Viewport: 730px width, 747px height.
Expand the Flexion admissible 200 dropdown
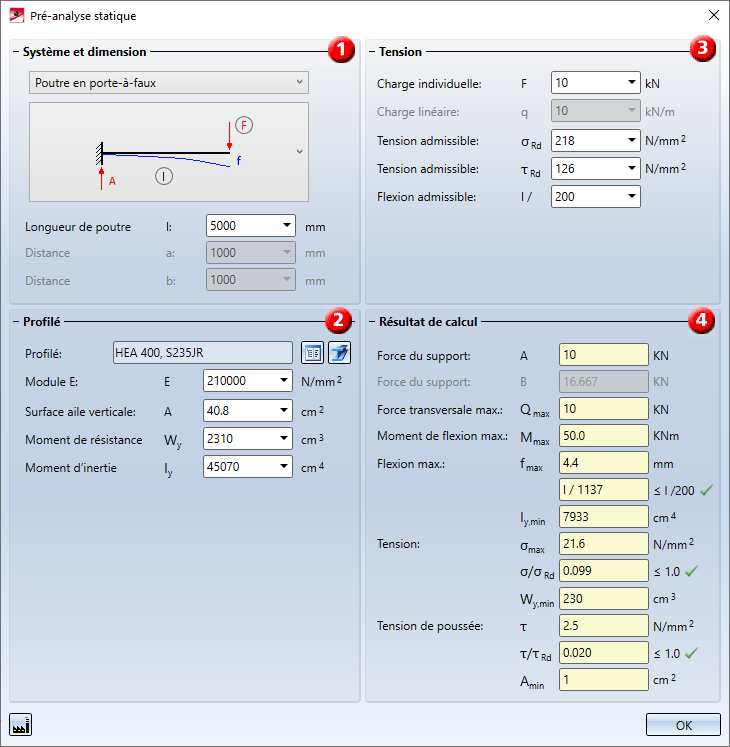631,197
